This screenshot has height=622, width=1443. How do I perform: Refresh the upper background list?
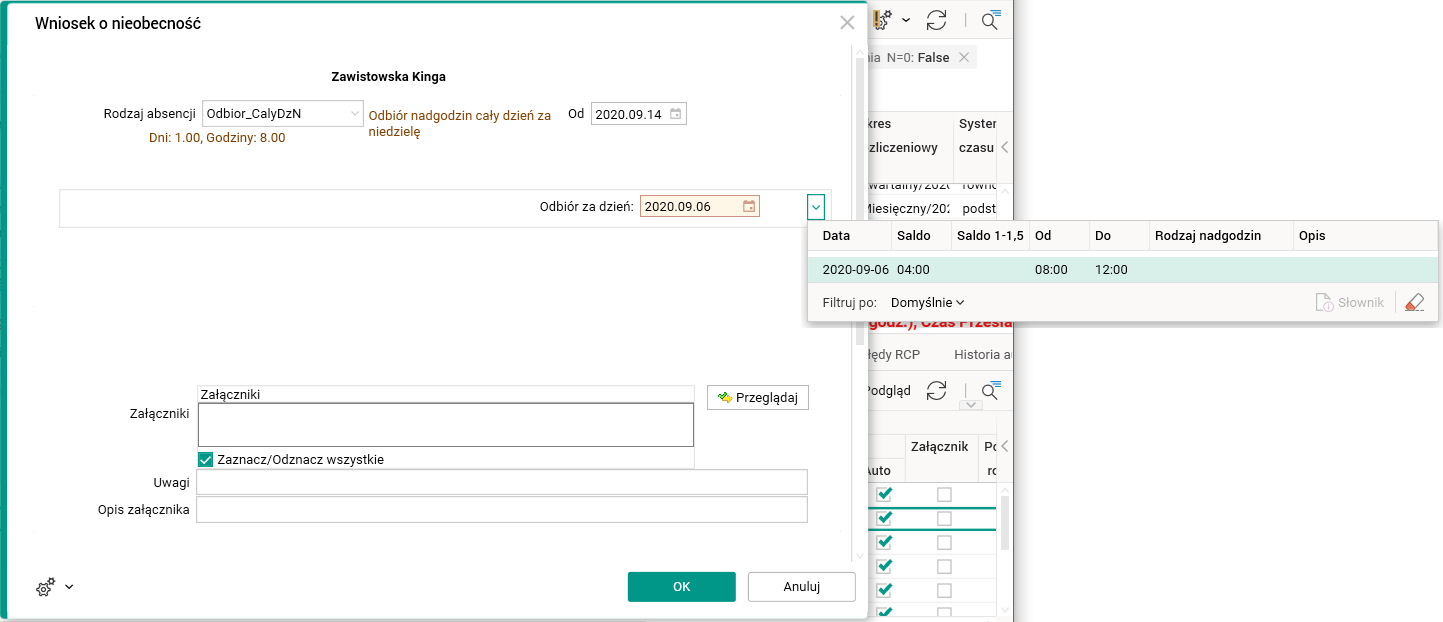pos(937,20)
